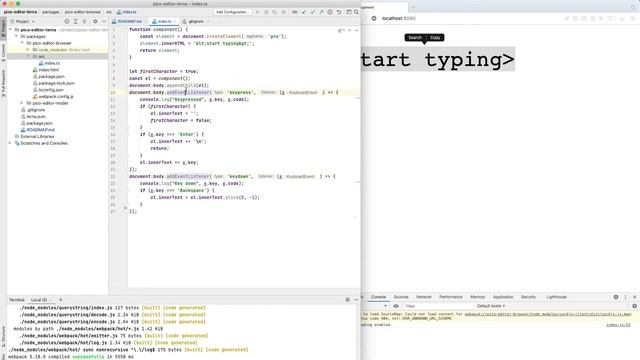Open the Add Configuration dropdown
Image resolution: width=640 pixels, height=360 pixels.
232,12
